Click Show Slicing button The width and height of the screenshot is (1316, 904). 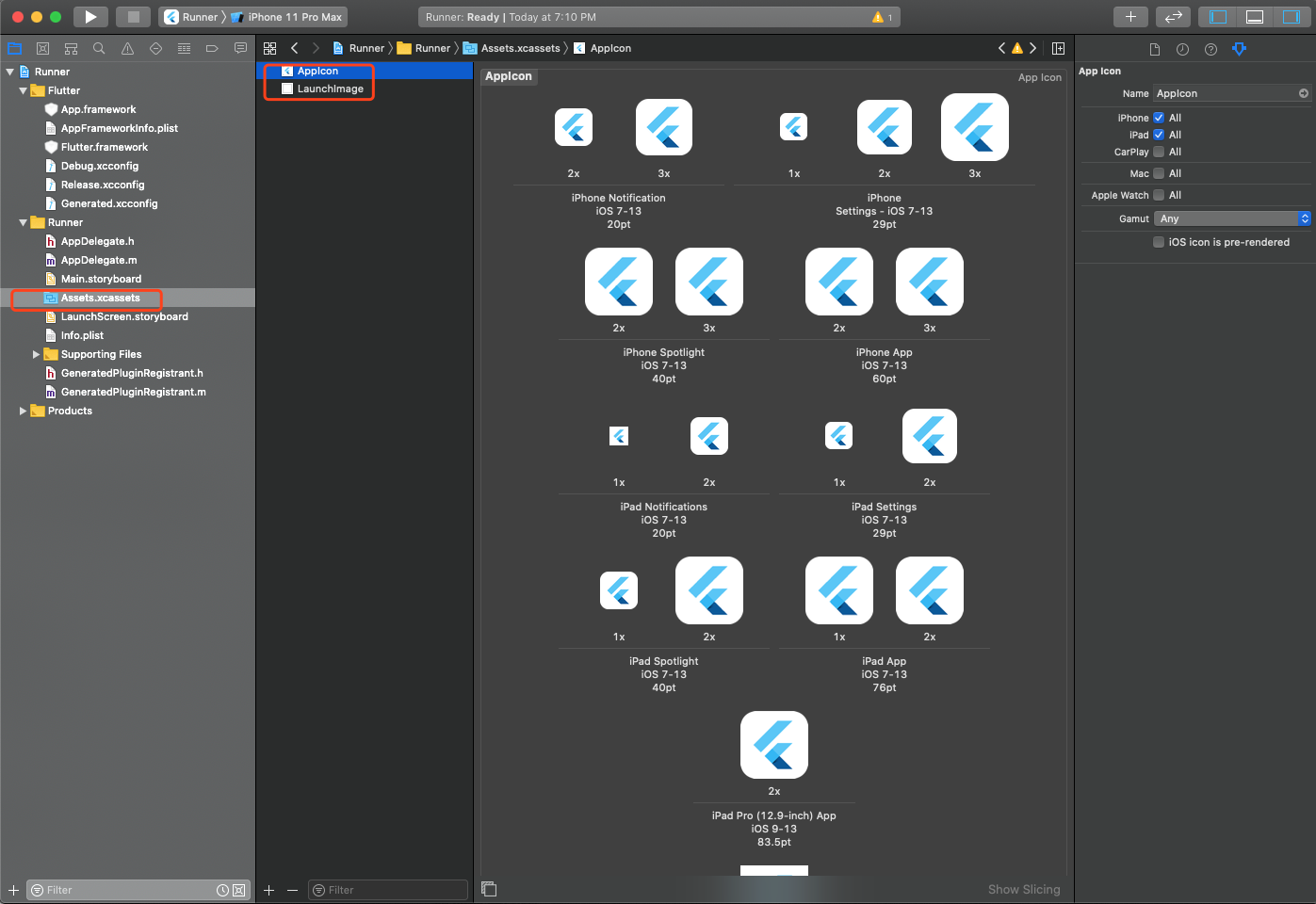coord(1024,889)
